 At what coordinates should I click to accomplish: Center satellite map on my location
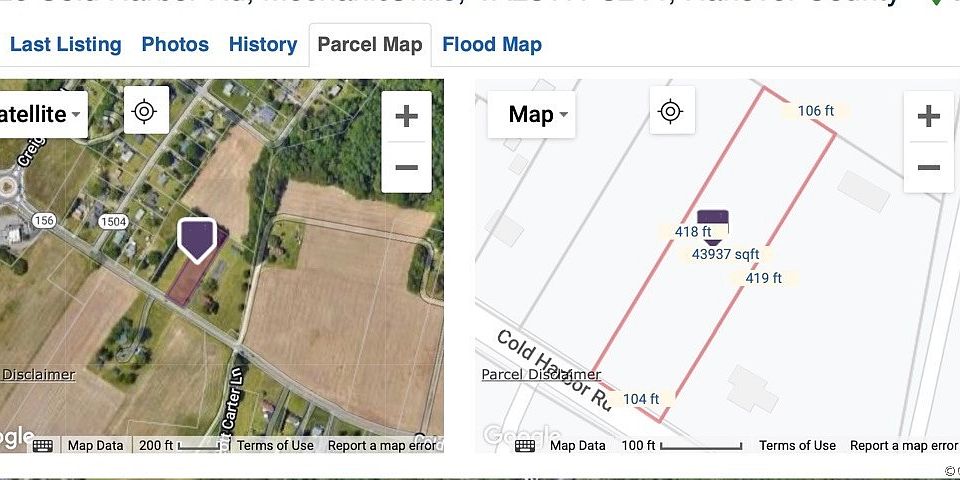click(145, 111)
